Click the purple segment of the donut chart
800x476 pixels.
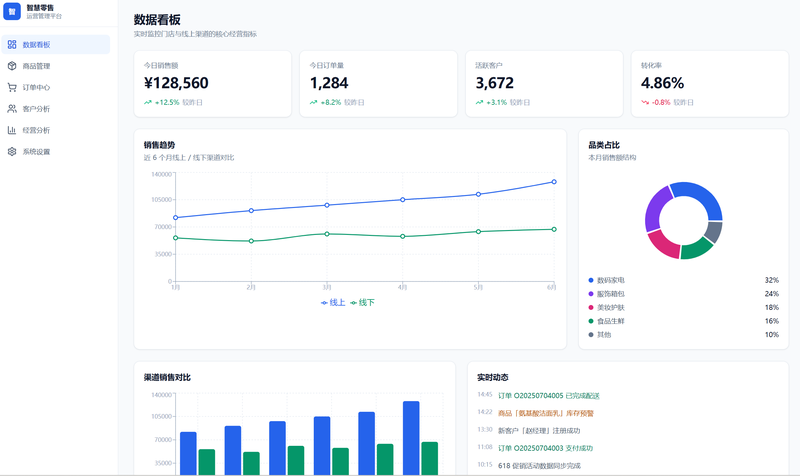coord(655,207)
